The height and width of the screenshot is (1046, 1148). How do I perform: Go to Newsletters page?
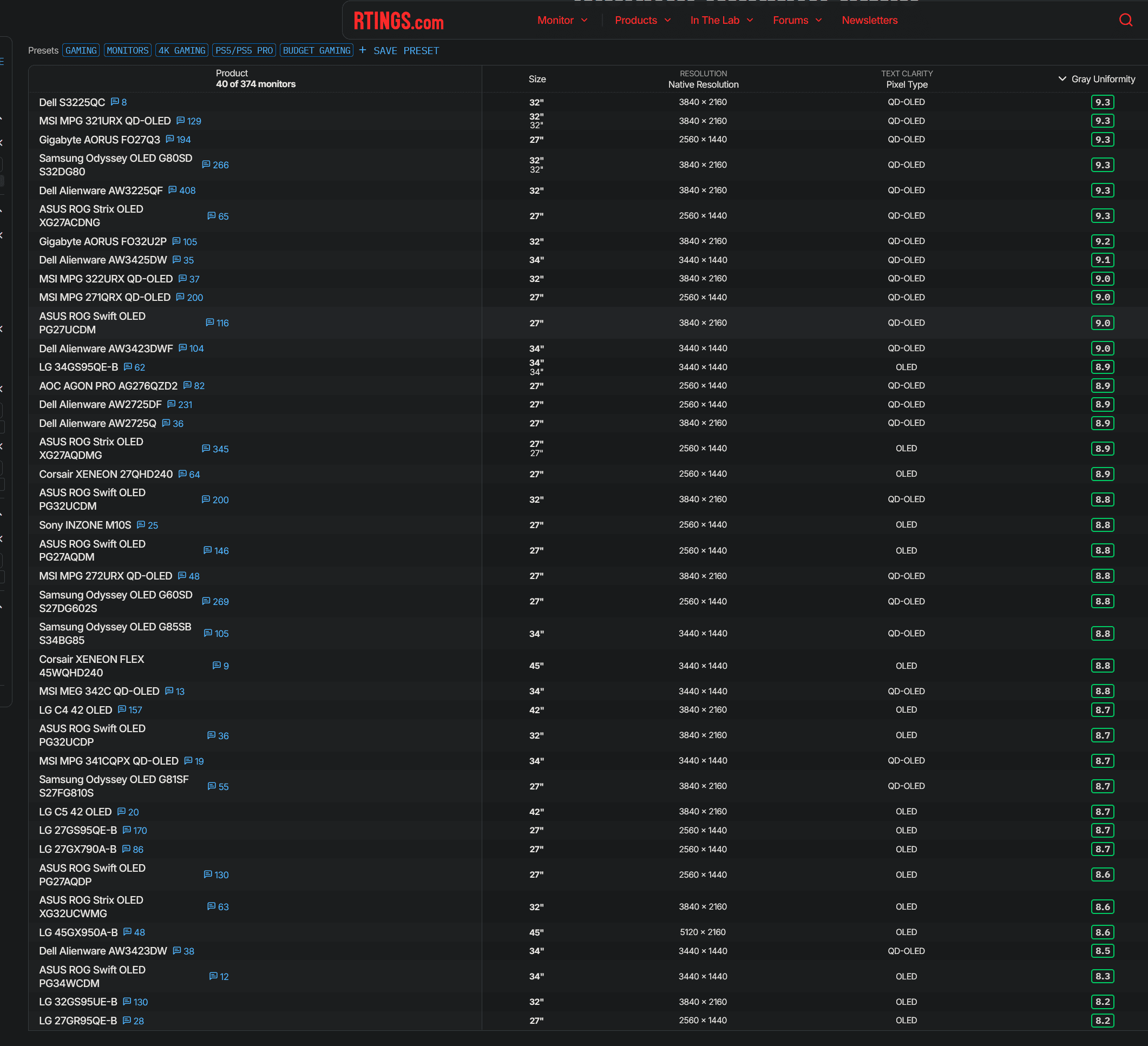coord(869,21)
